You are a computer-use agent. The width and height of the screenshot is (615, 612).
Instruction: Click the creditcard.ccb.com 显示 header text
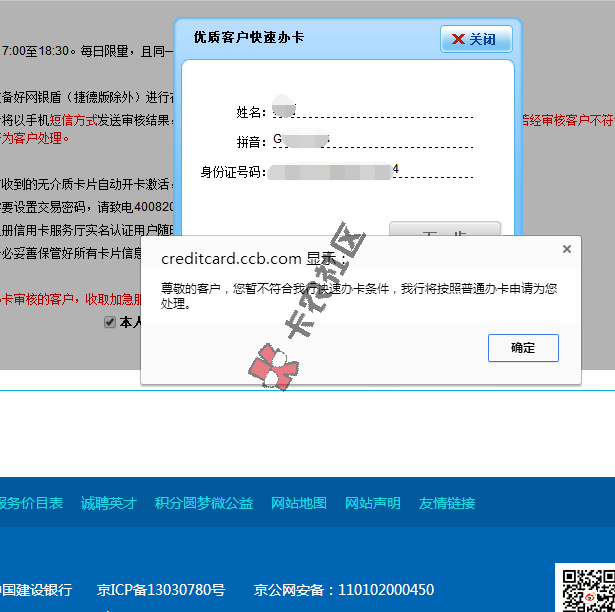pyautogui.click(x=253, y=259)
